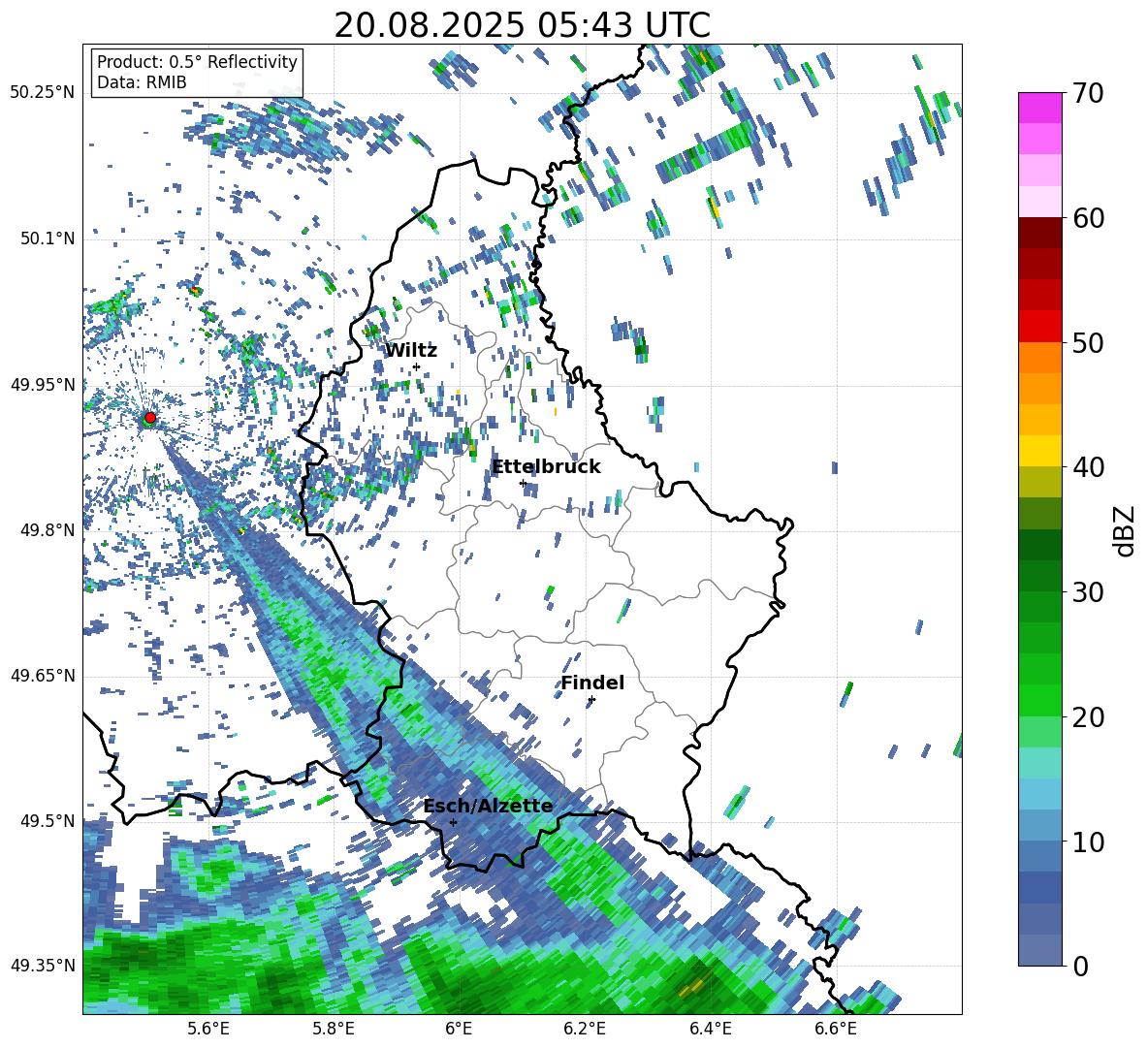Viewport: 1148px width, 1048px height.
Task: Click the 50.1°N latitude label
Action: (x=47, y=239)
